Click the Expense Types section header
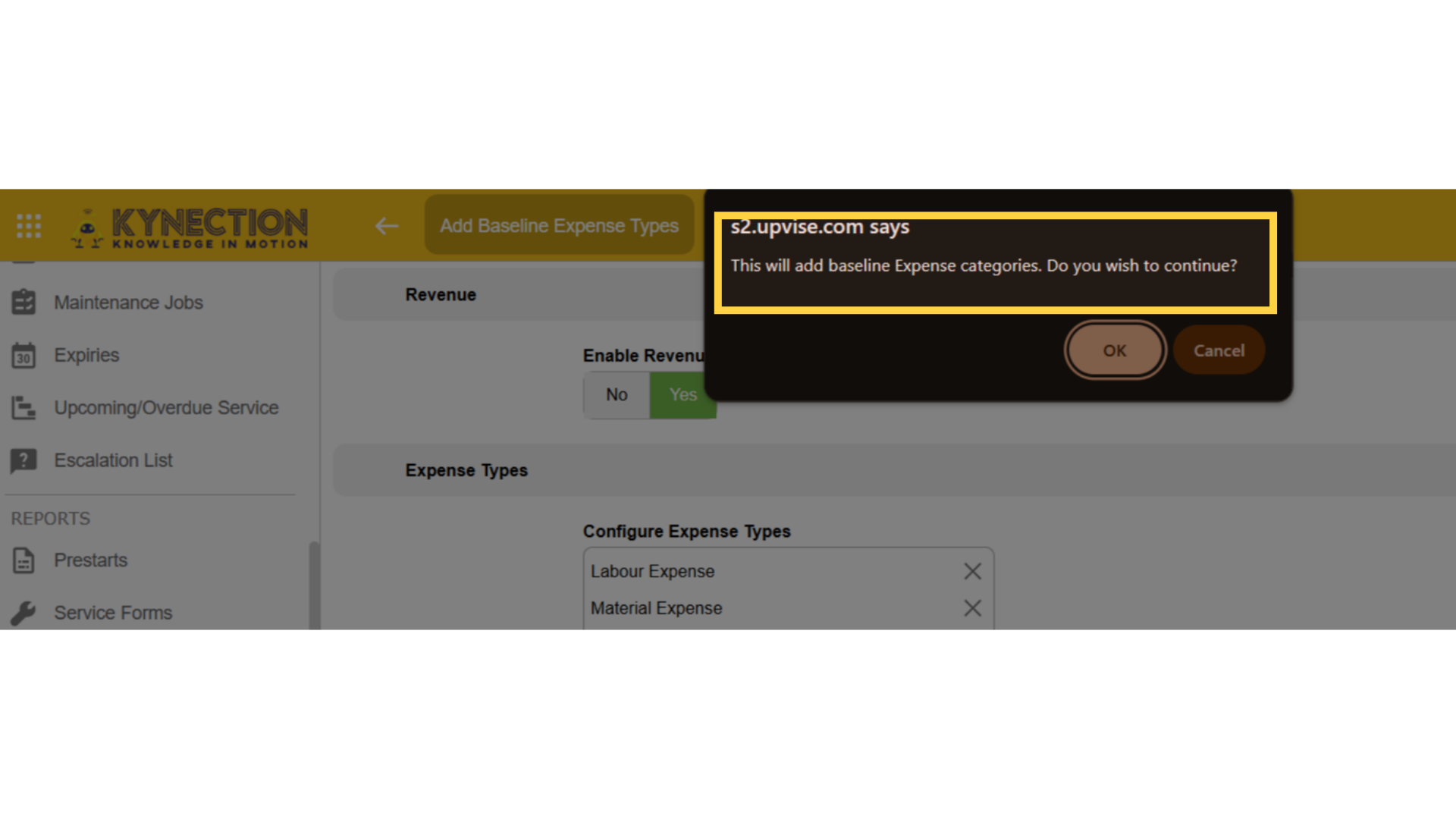The width and height of the screenshot is (1456, 819). pyautogui.click(x=466, y=470)
